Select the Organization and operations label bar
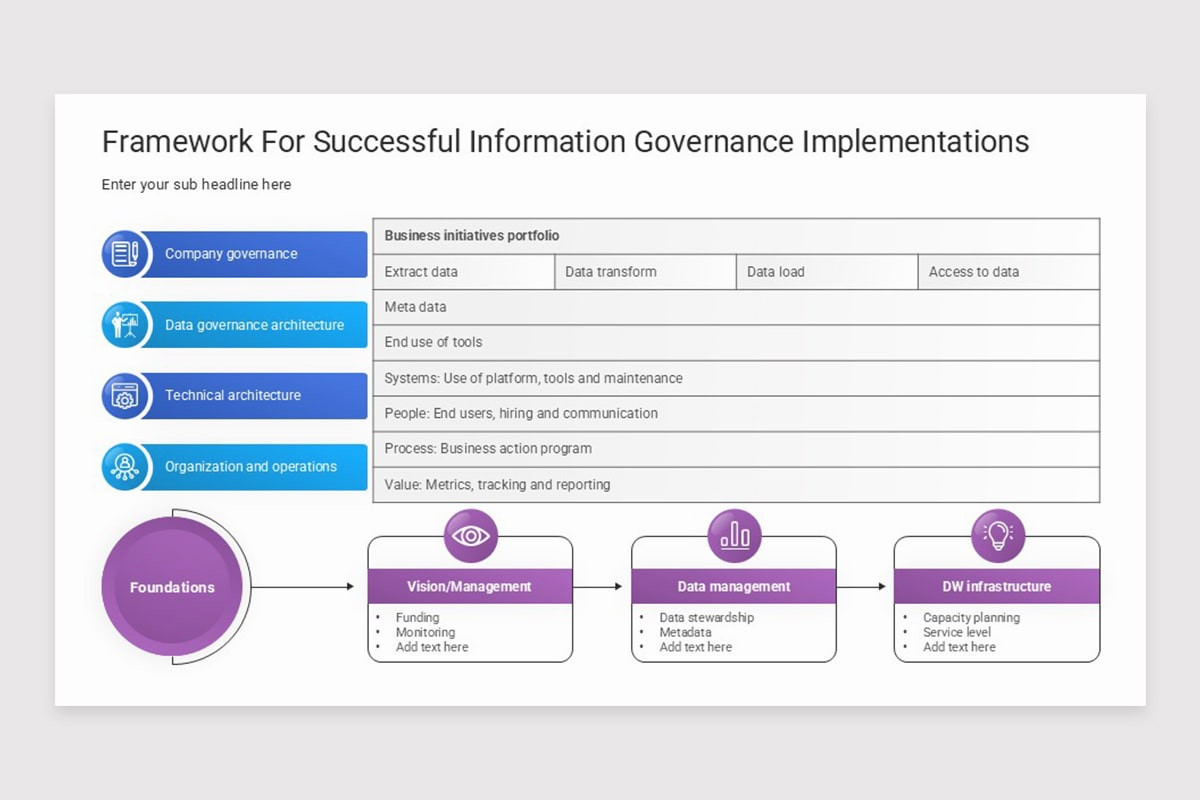This screenshot has width=1200, height=800. pos(256,467)
